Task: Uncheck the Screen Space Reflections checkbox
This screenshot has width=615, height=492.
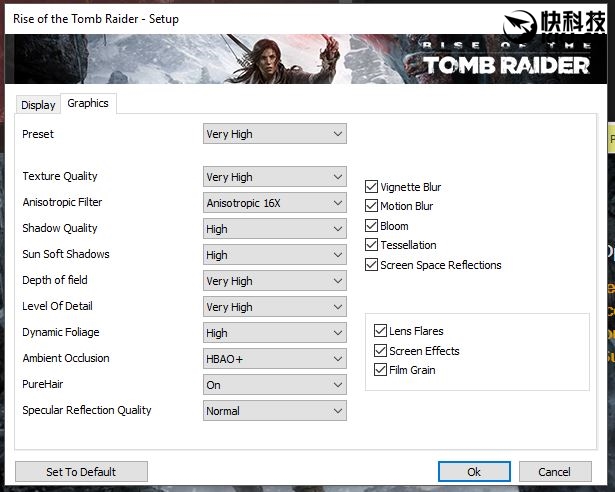Action: point(371,264)
